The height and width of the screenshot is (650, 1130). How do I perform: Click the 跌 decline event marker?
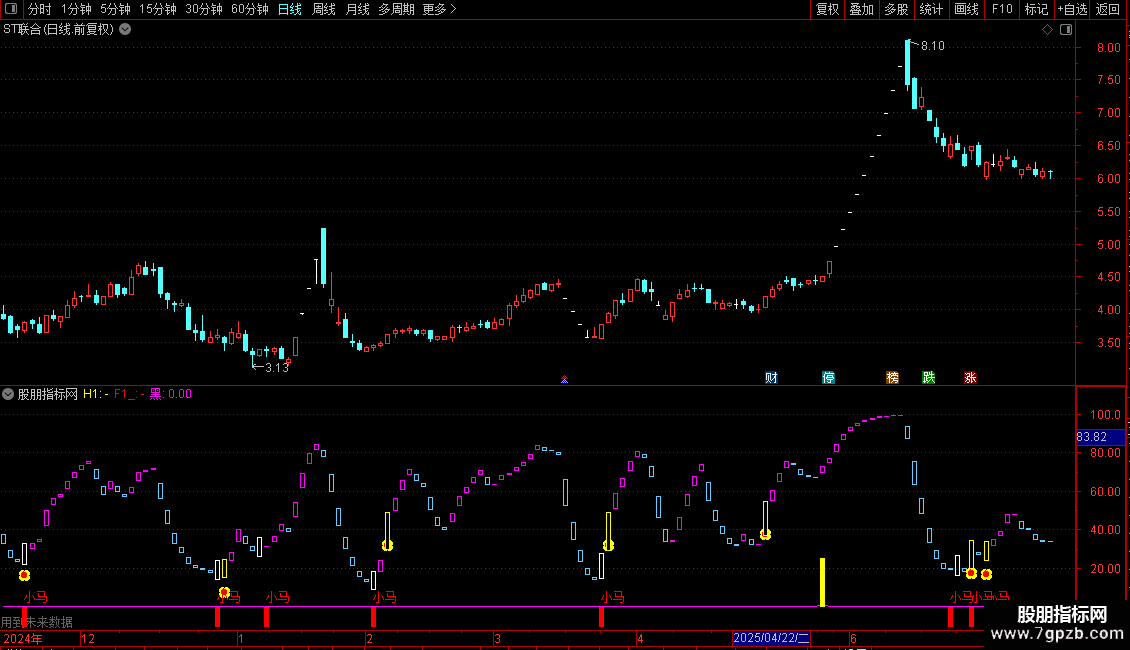point(928,378)
